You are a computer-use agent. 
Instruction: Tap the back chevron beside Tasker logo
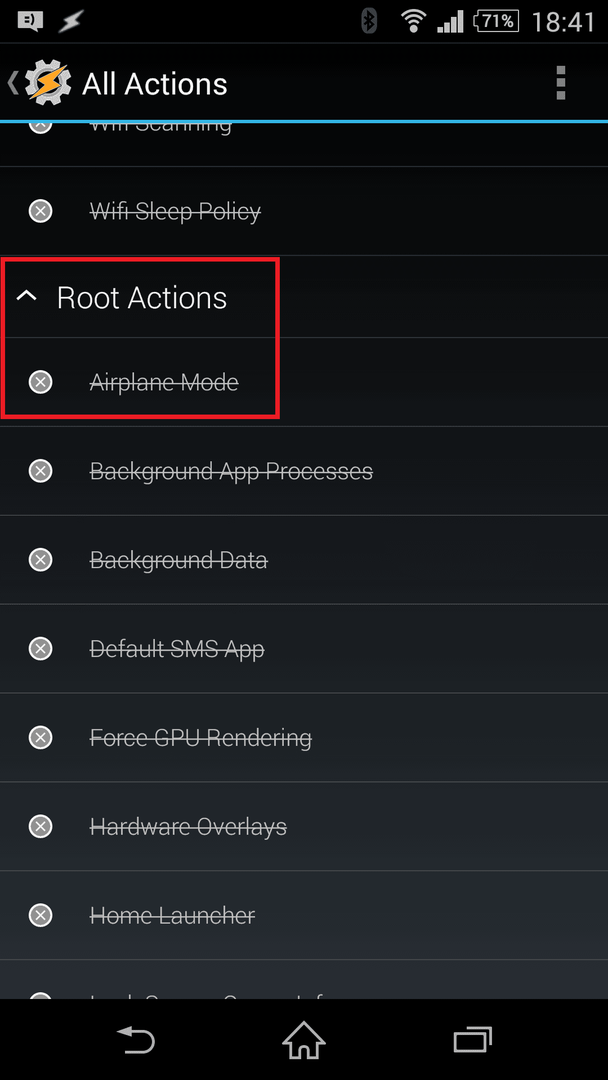[13, 83]
